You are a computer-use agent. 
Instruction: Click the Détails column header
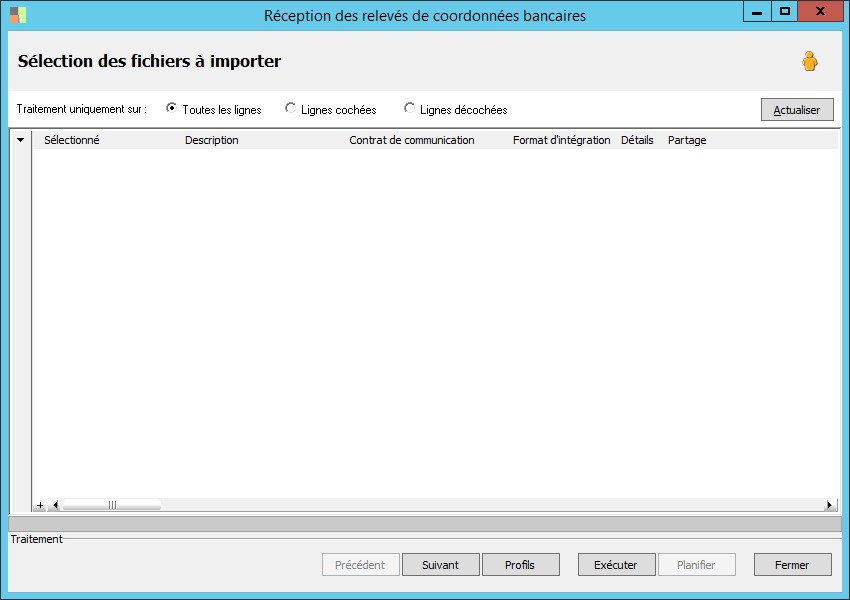[x=637, y=140]
